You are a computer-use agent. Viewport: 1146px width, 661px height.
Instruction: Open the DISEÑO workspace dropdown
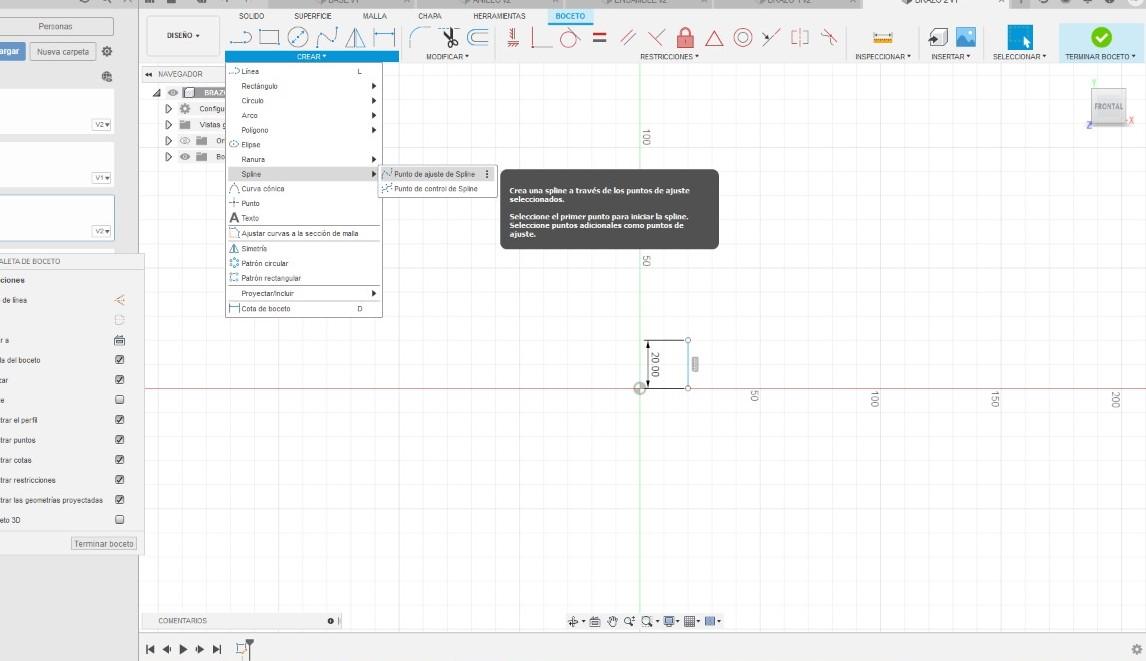(183, 36)
